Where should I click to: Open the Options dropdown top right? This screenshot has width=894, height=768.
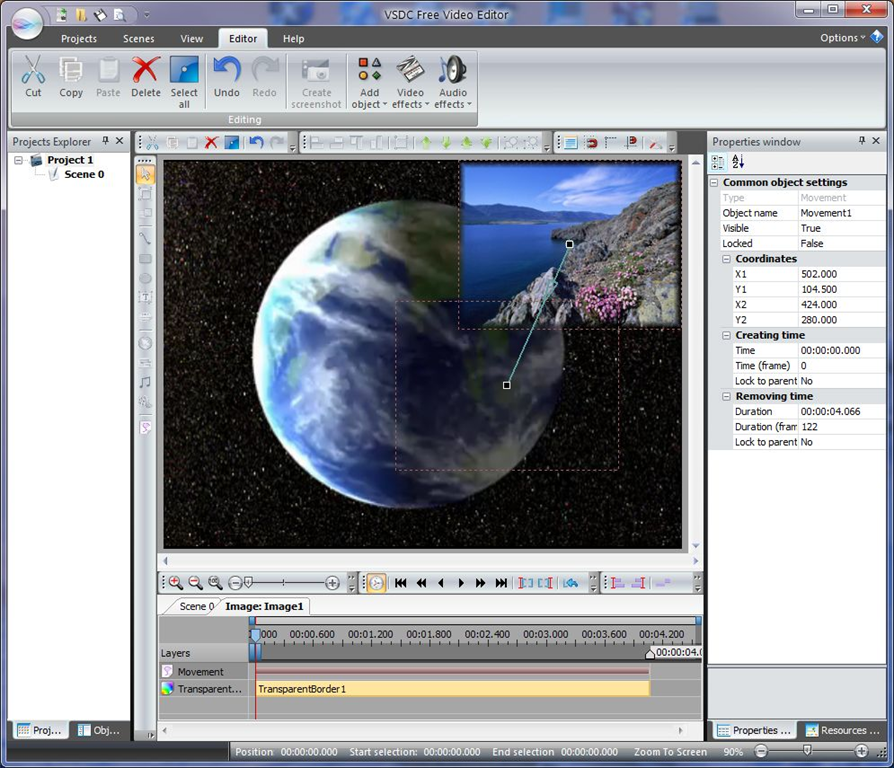(841, 37)
